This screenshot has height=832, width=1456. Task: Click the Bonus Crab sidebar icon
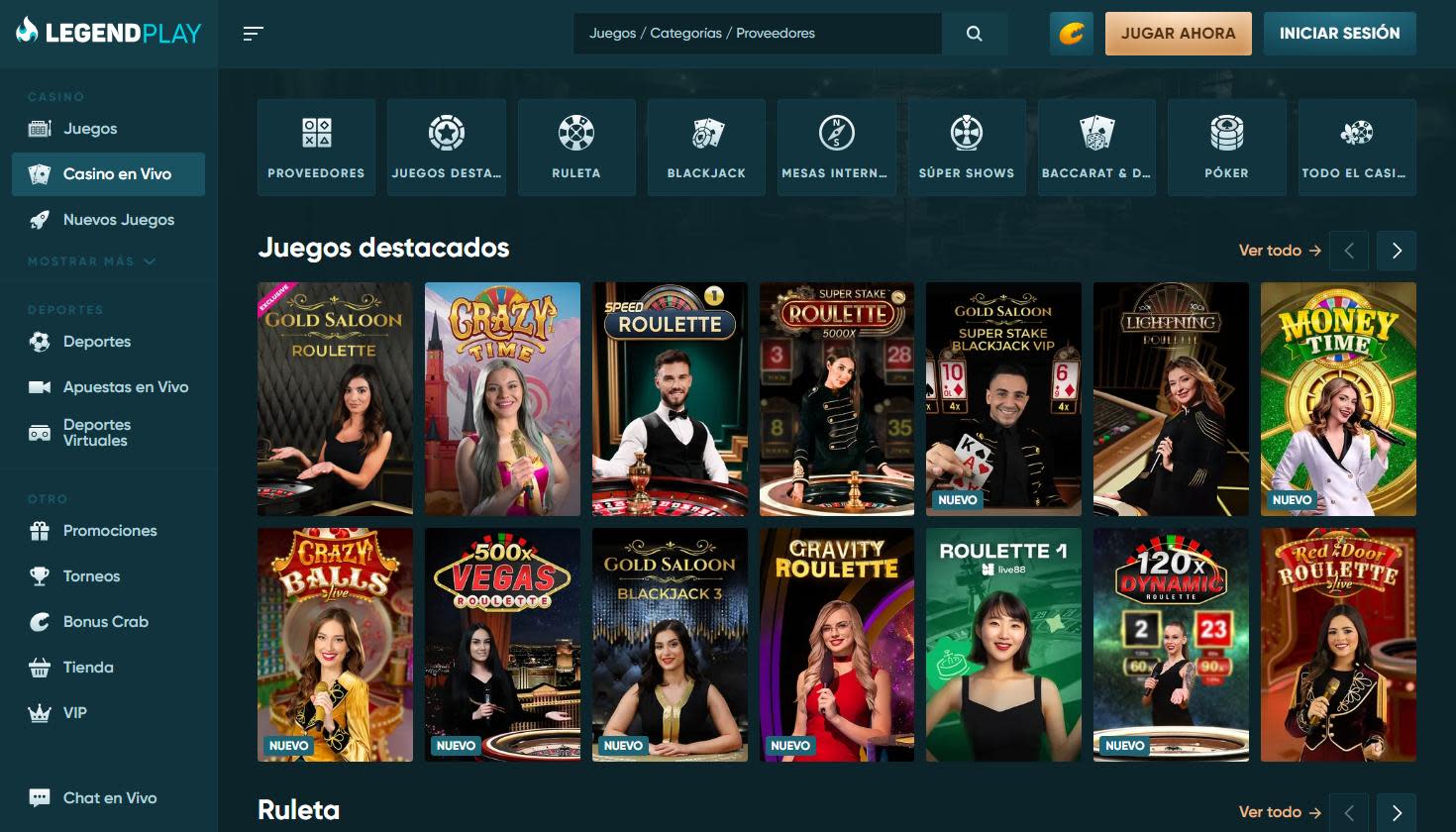[x=40, y=622]
